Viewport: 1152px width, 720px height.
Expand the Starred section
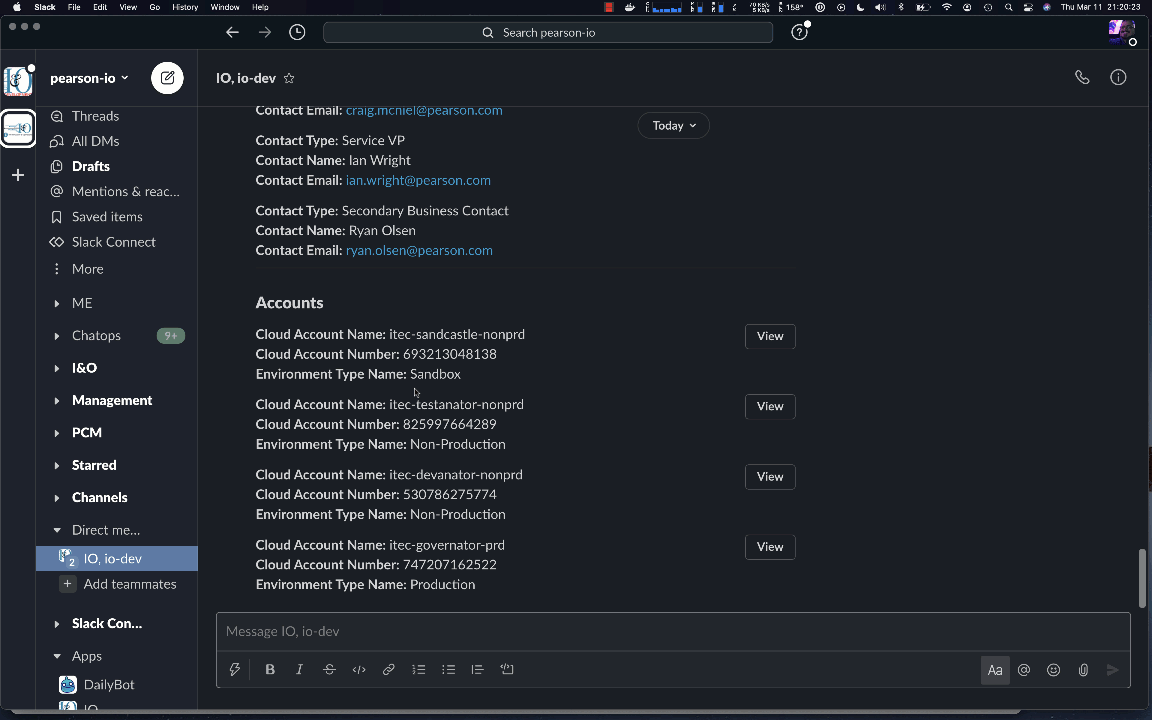(x=57, y=465)
